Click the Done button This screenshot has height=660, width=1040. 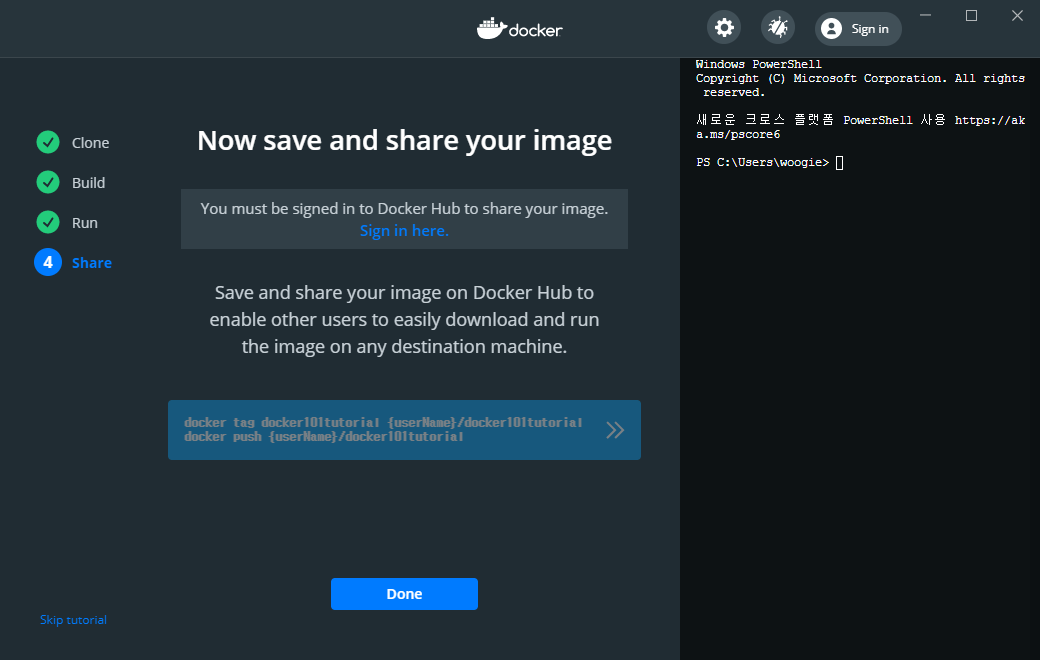[404, 594]
